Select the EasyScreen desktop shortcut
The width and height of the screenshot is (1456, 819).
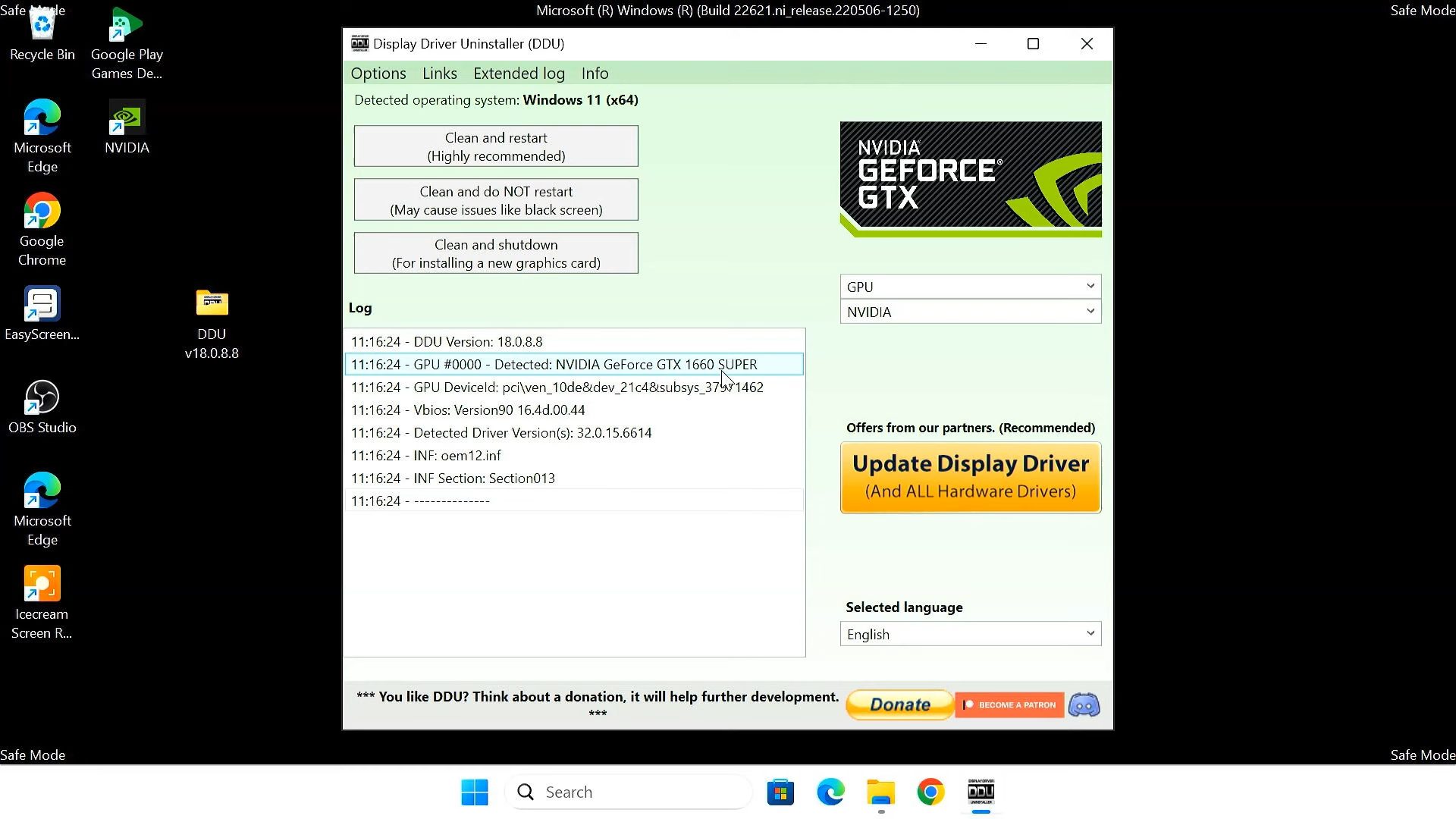tap(42, 313)
